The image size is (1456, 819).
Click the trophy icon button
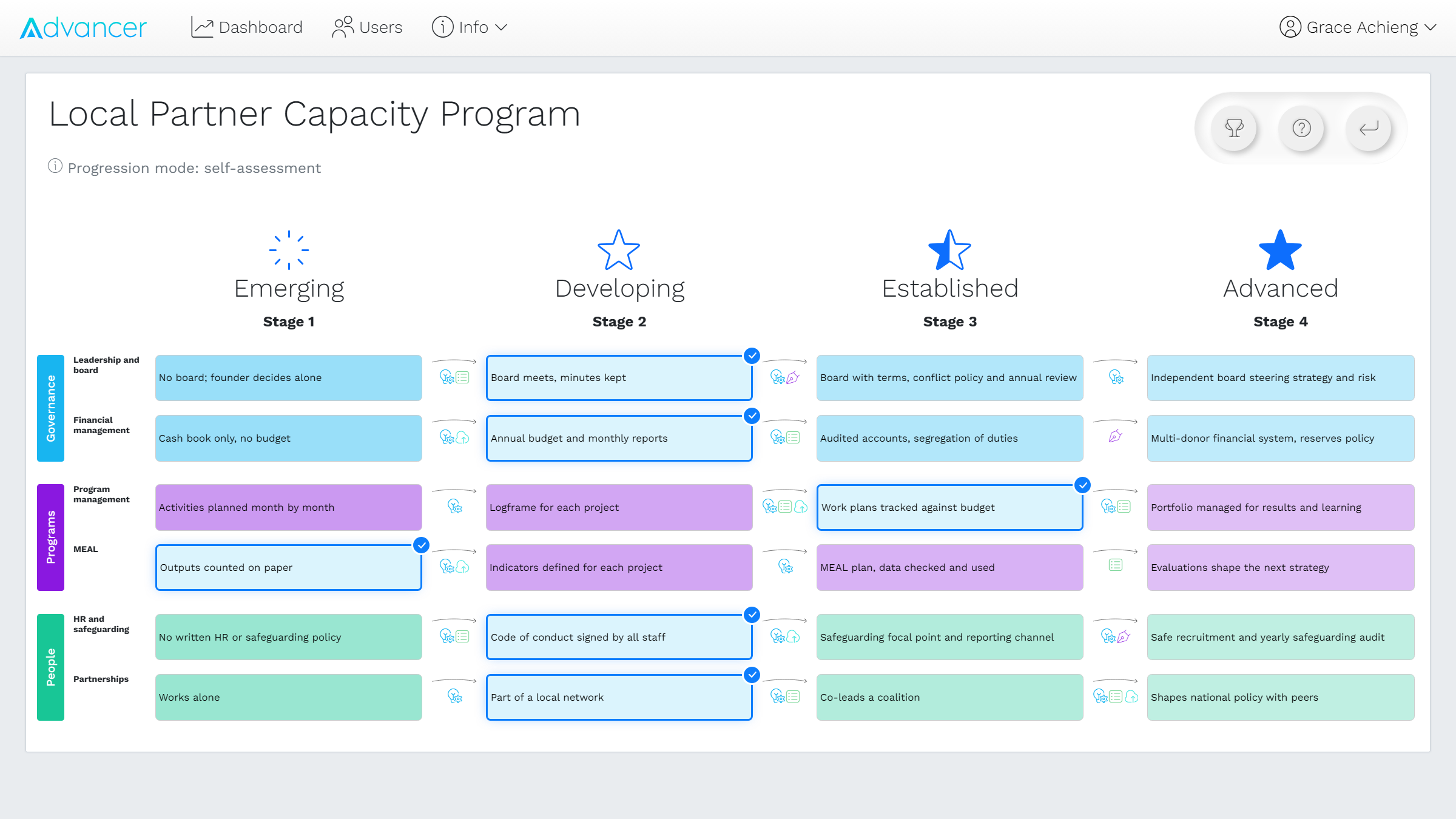[1234, 128]
